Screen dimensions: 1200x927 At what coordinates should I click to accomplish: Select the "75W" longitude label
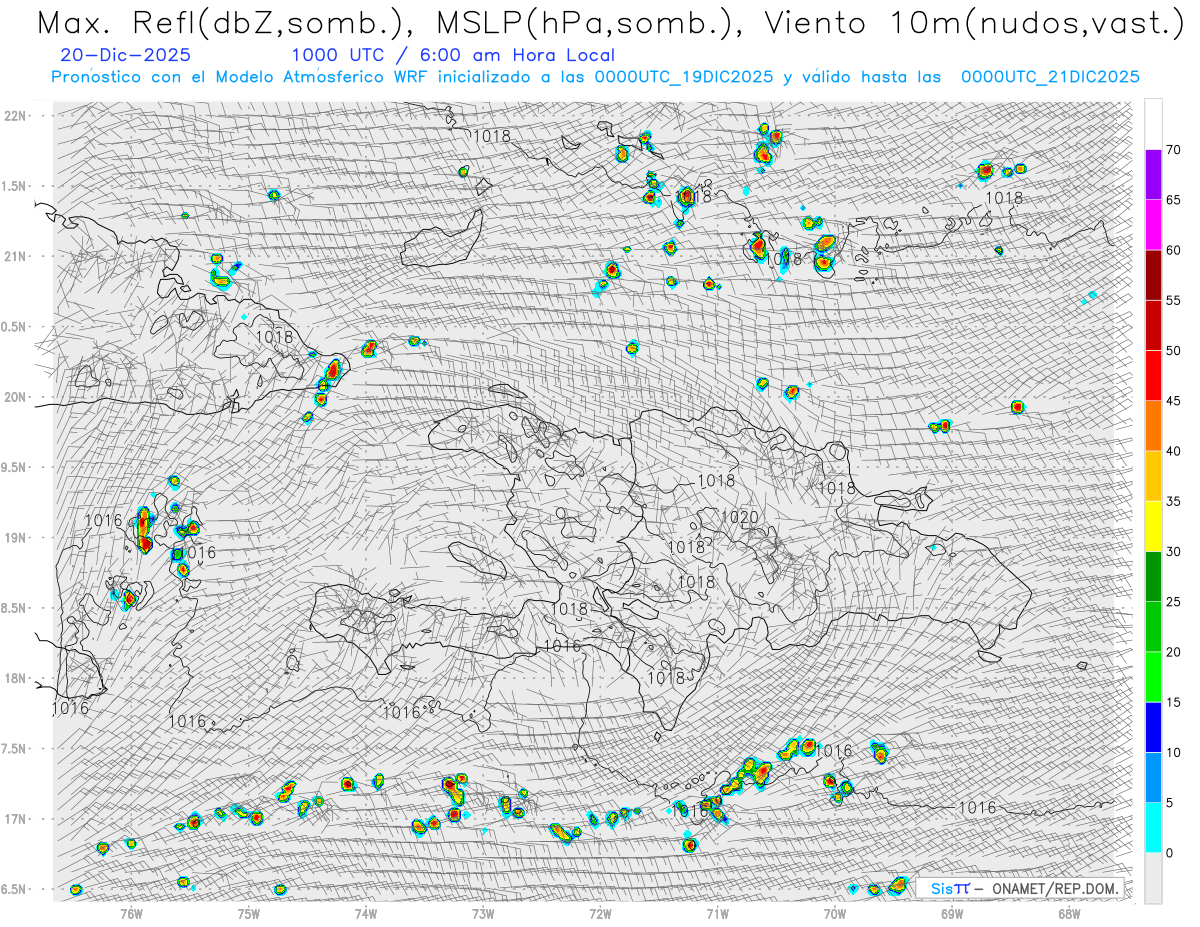[249, 912]
